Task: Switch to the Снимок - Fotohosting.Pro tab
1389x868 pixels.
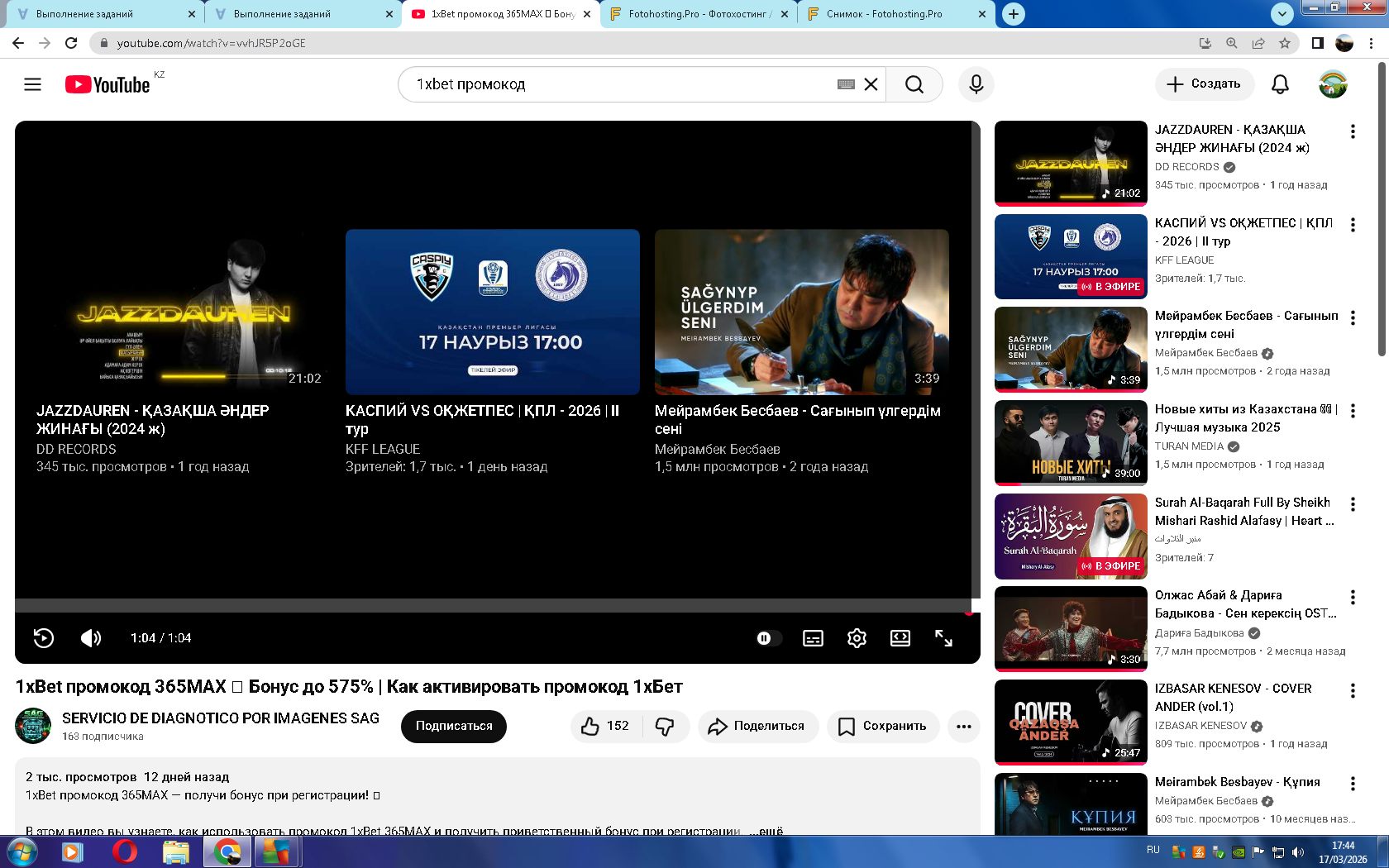Action: 895,14
